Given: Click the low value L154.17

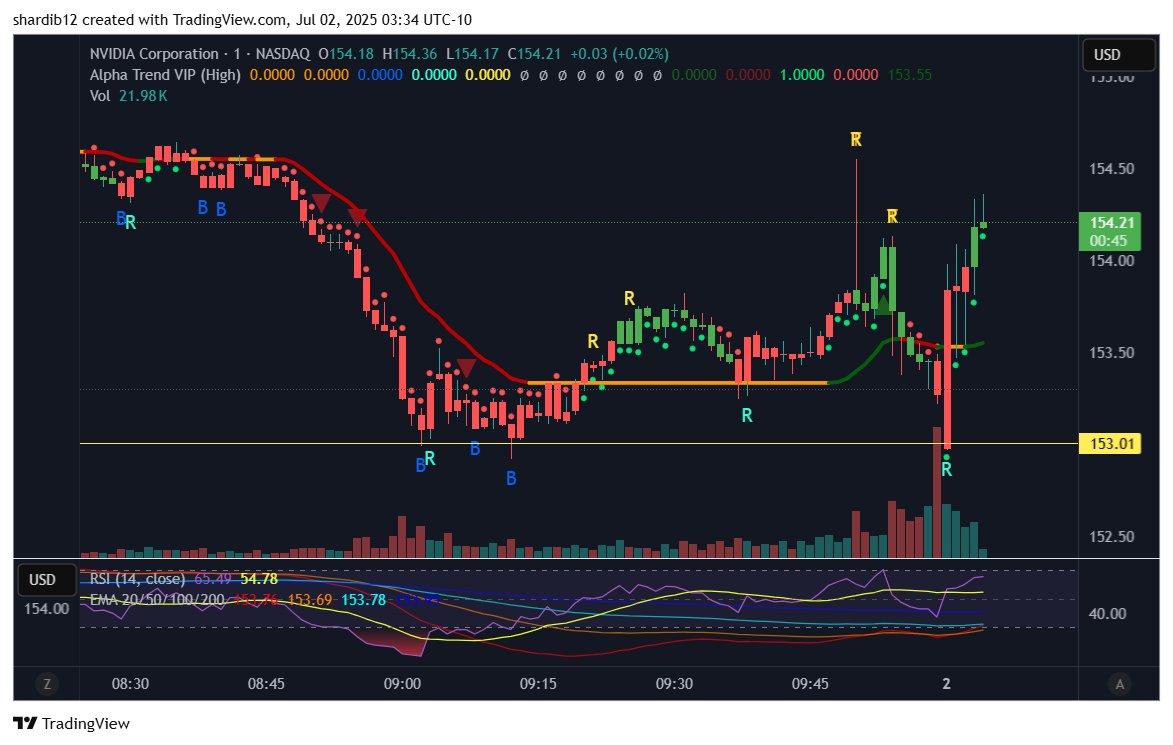Looking at the screenshot, I should pyautogui.click(x=472, y=54).
